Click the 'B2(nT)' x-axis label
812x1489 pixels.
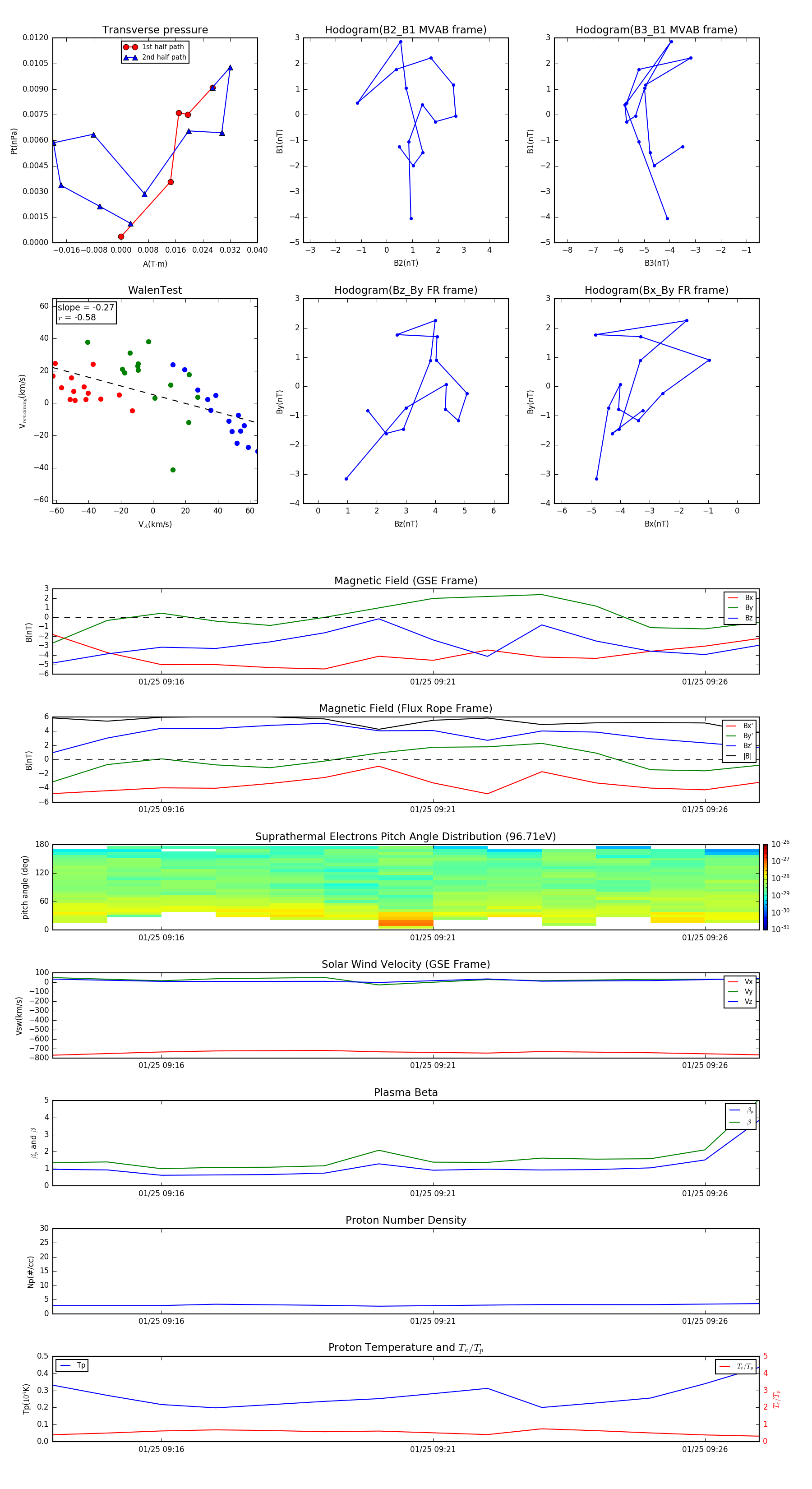click(406, 263)
